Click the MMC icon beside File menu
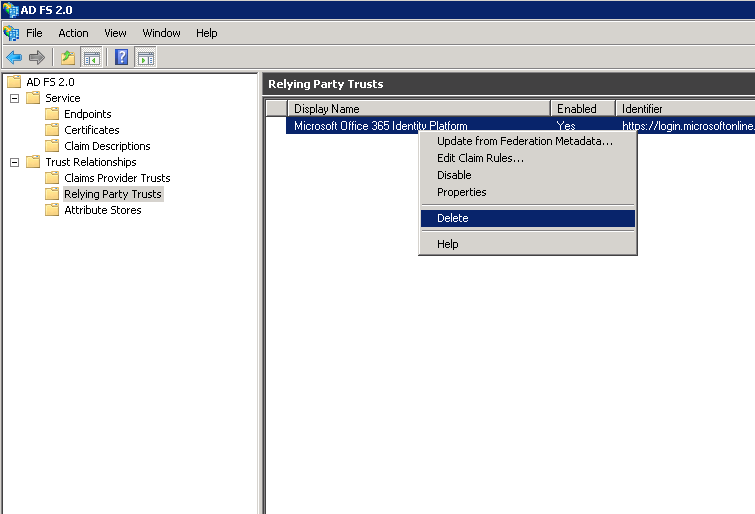This screenshot has width=755, height=514. pyautogui.click(x=12, y=33)
